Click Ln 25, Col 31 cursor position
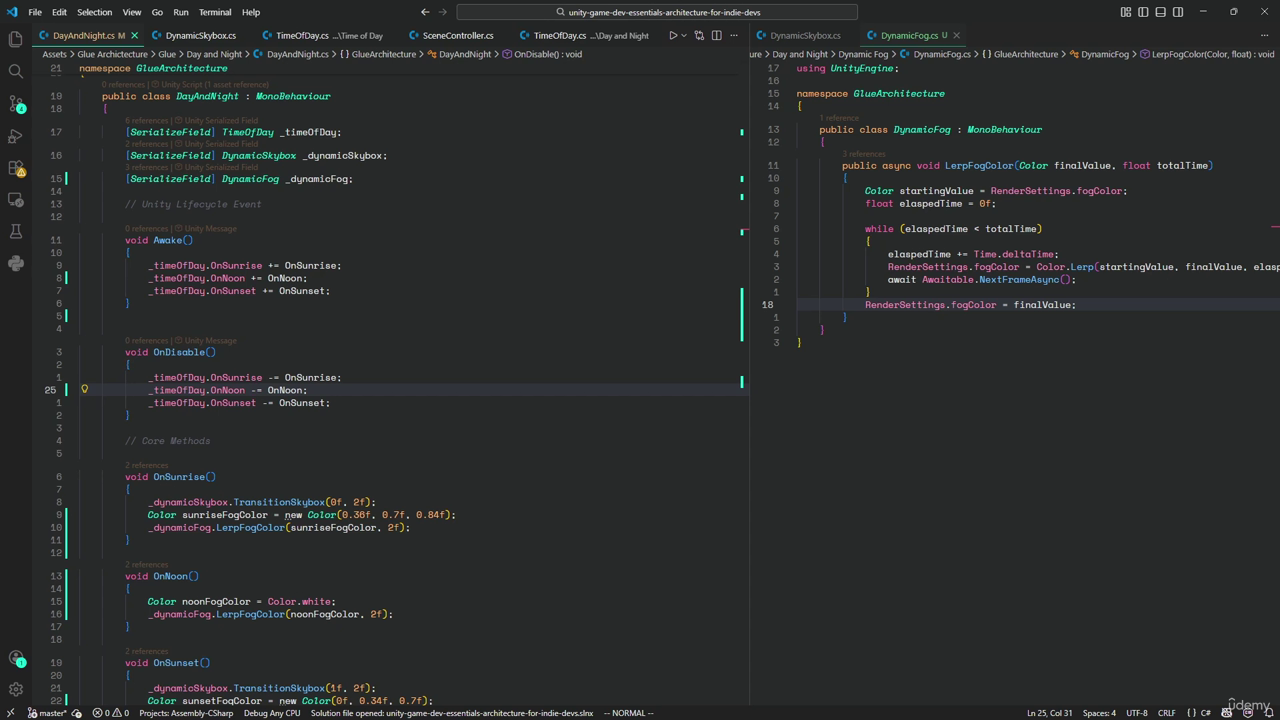Image resolution: width=1280 pixels, height=720 pixels. point(1050,713)
